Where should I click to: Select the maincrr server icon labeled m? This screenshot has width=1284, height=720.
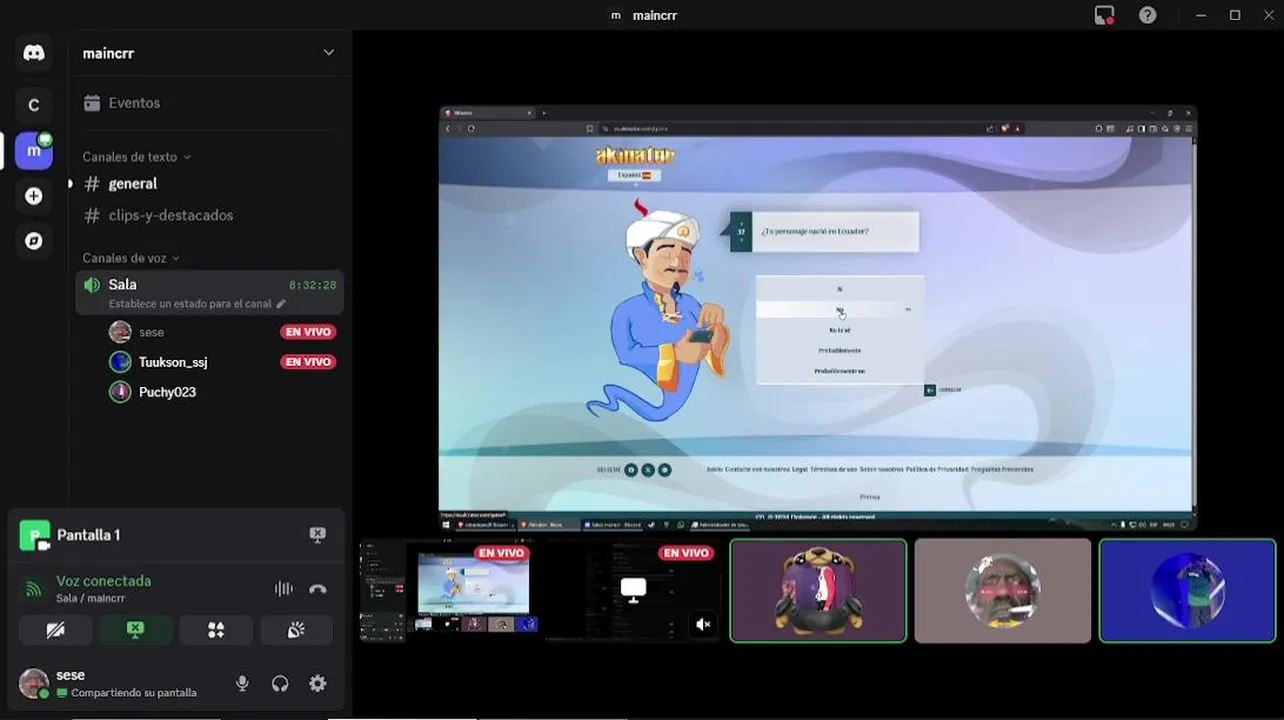point(34,151)
